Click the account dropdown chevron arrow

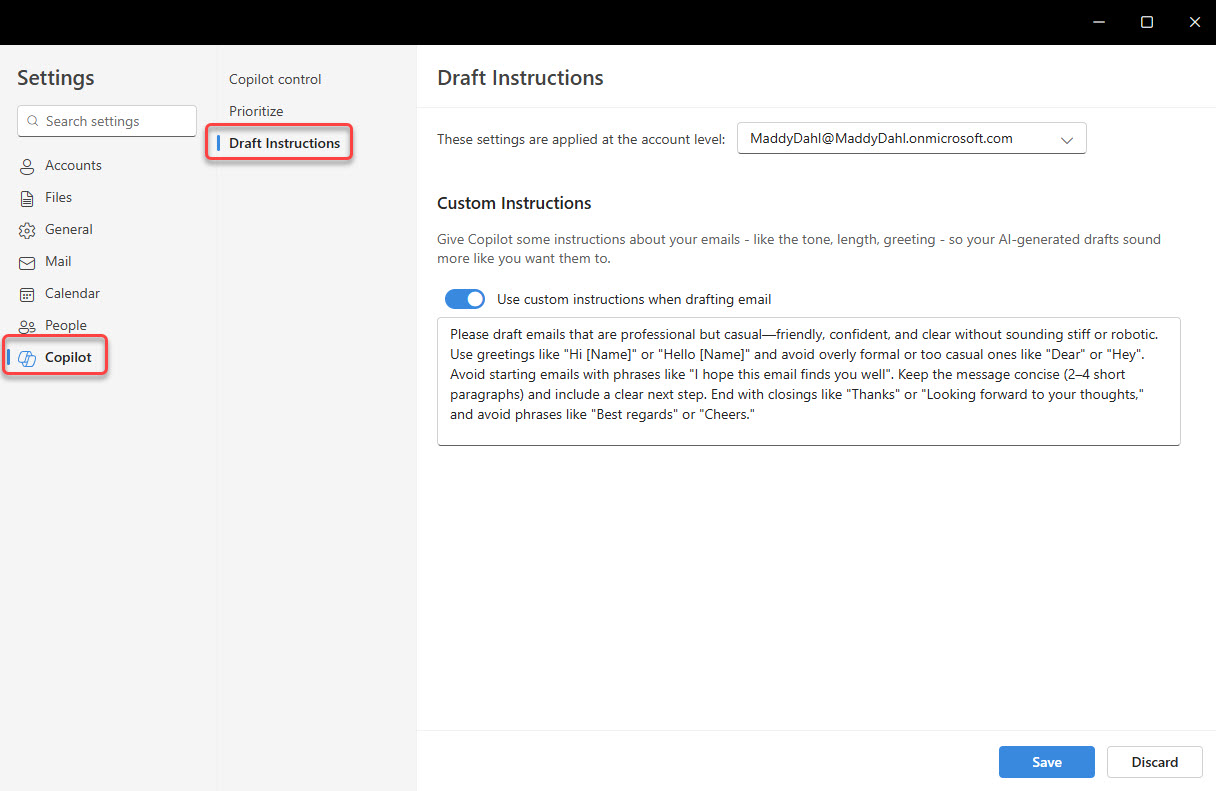(1067, 140)
